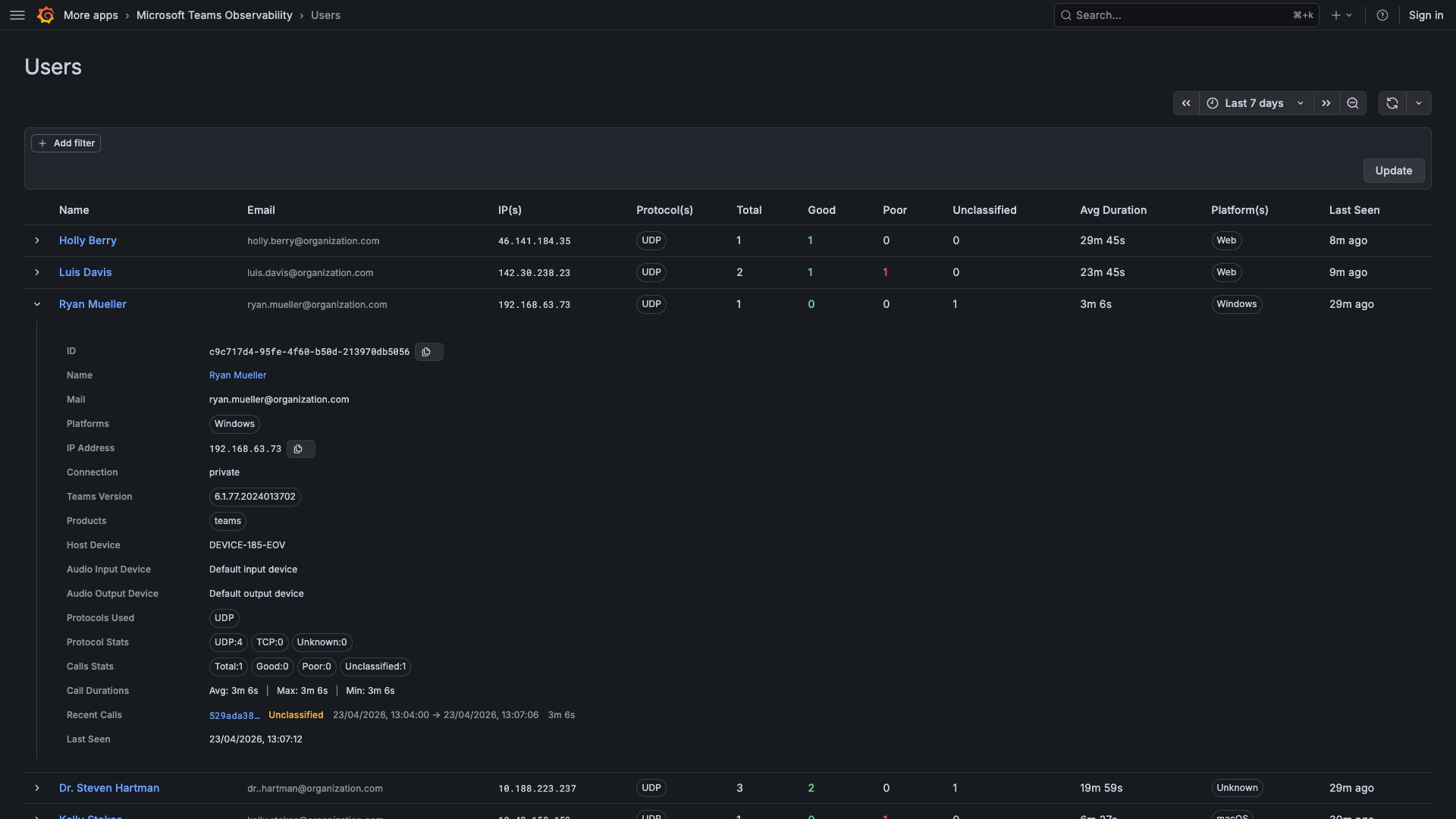Click the Grafana logo icon
The width and height of the screenshot is (1456, 819).
pos(45,15)
